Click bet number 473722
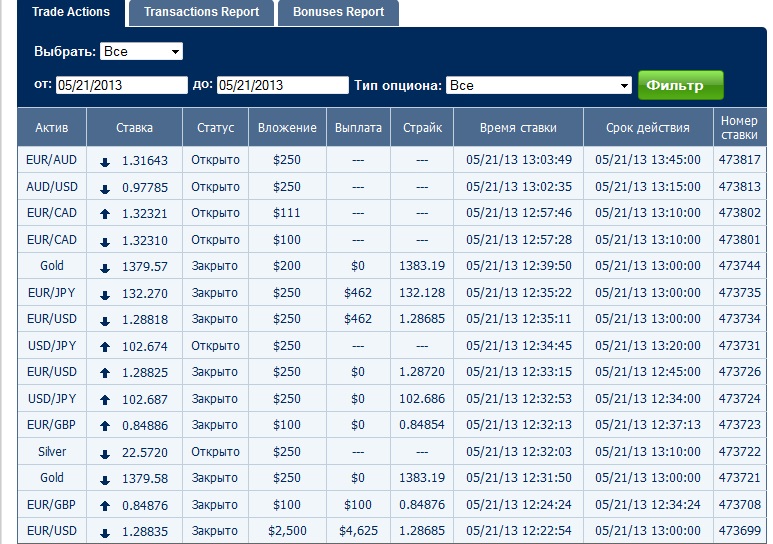The height and width of the screenshot is (544, 773). (x=739, y=451)
